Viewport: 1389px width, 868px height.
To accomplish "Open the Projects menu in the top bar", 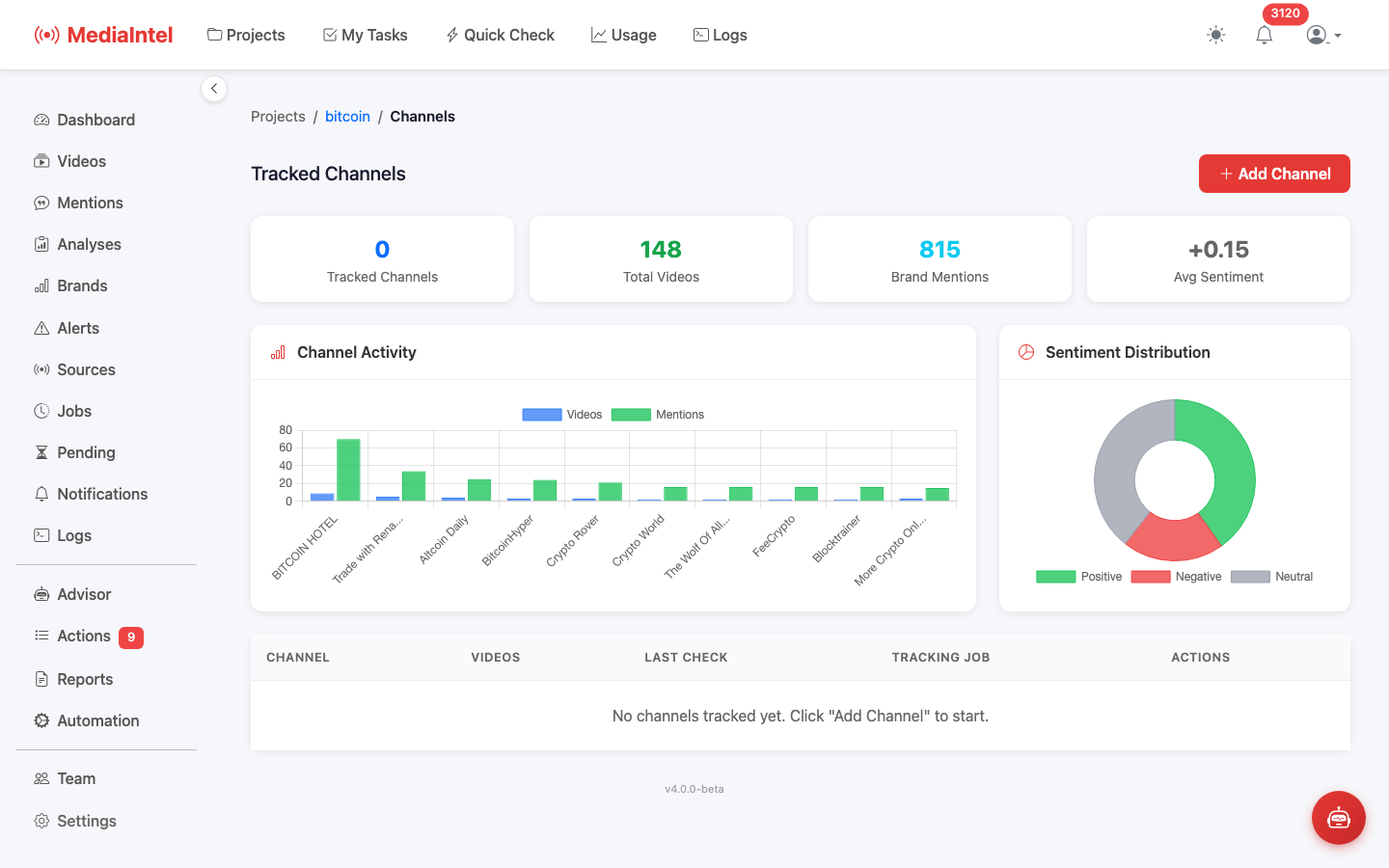I will coord(246,35).
